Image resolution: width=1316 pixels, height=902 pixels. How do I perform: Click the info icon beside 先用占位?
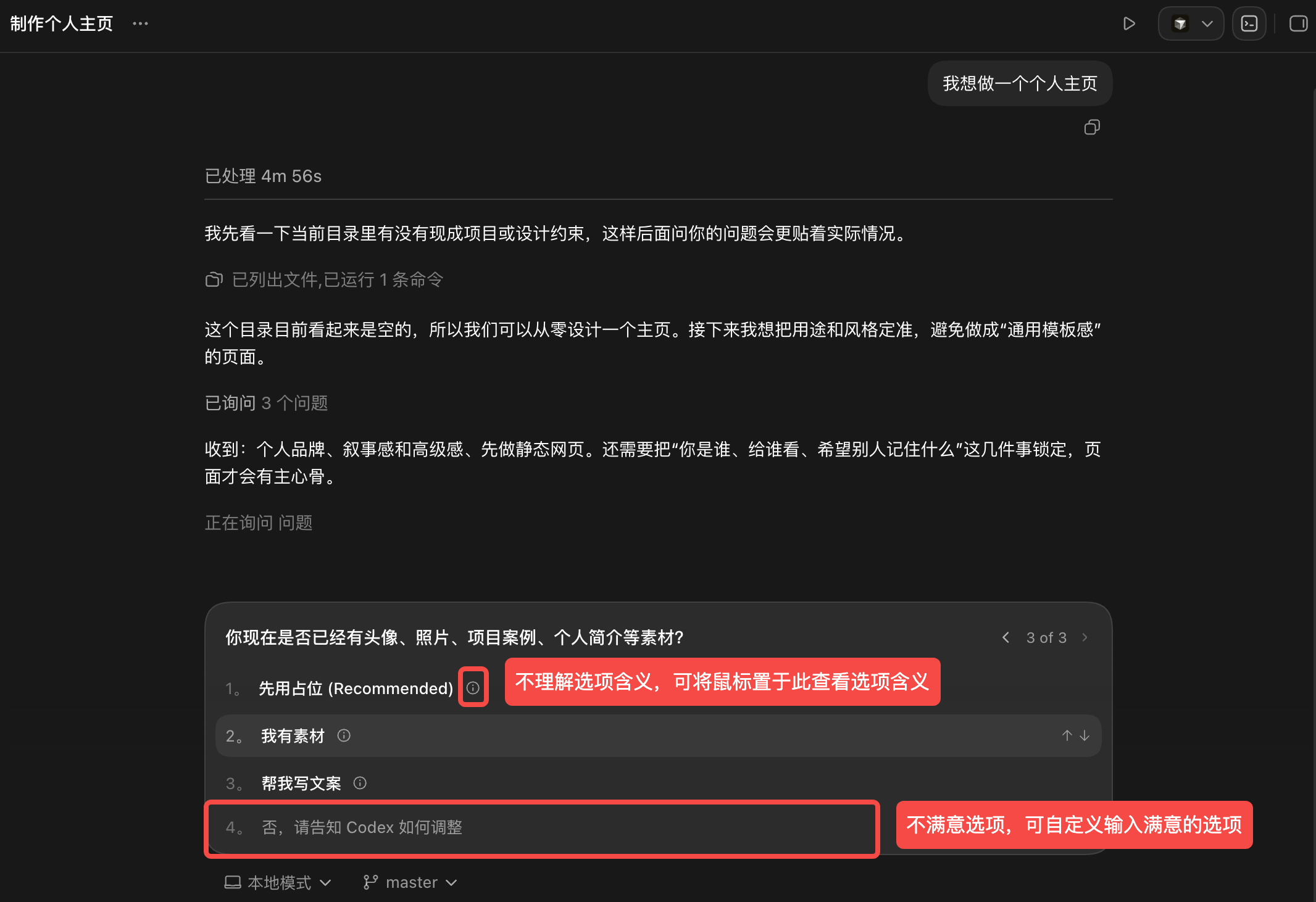(473, 687)
